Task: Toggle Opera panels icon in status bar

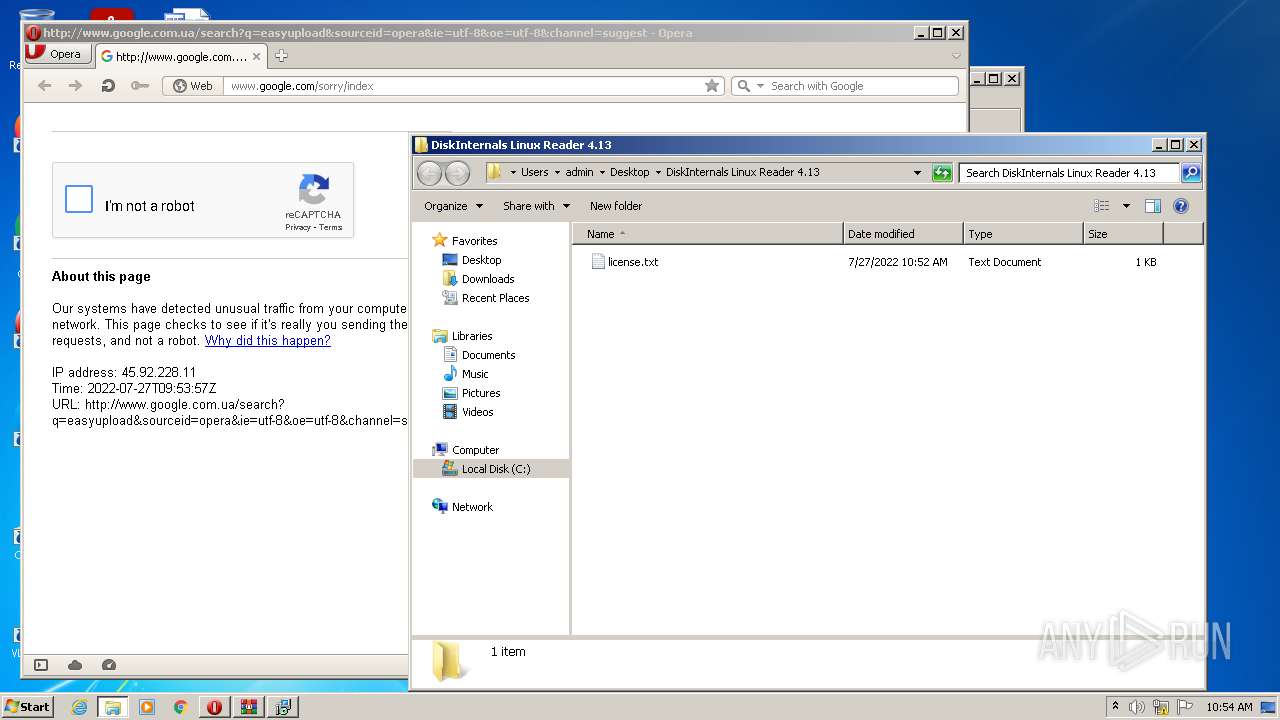Action: click(41, 665)
